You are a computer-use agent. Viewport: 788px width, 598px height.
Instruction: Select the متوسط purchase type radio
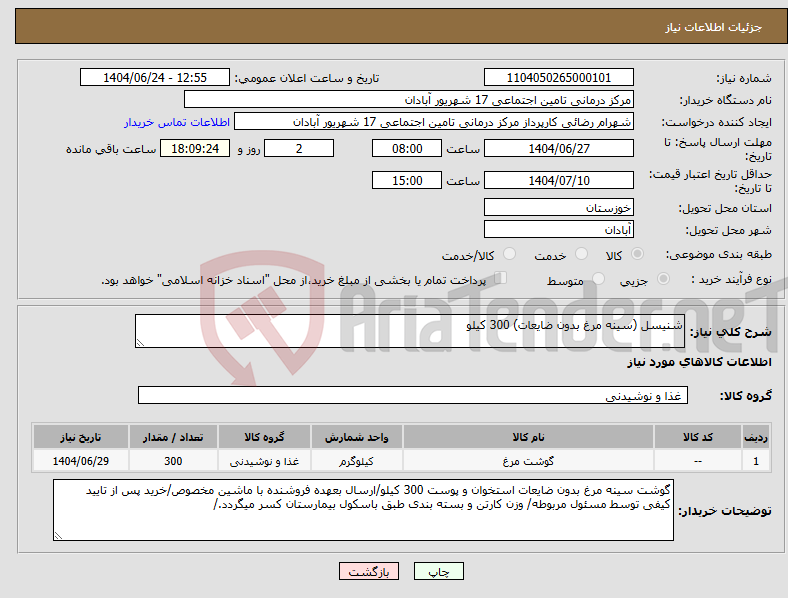[x=598, y=279]
